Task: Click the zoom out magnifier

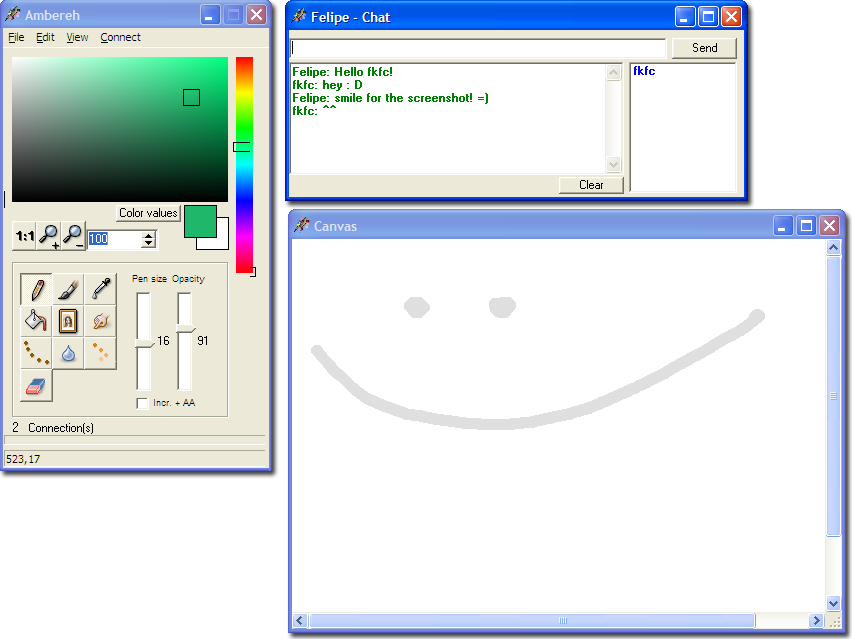Action: coord(72,237)
